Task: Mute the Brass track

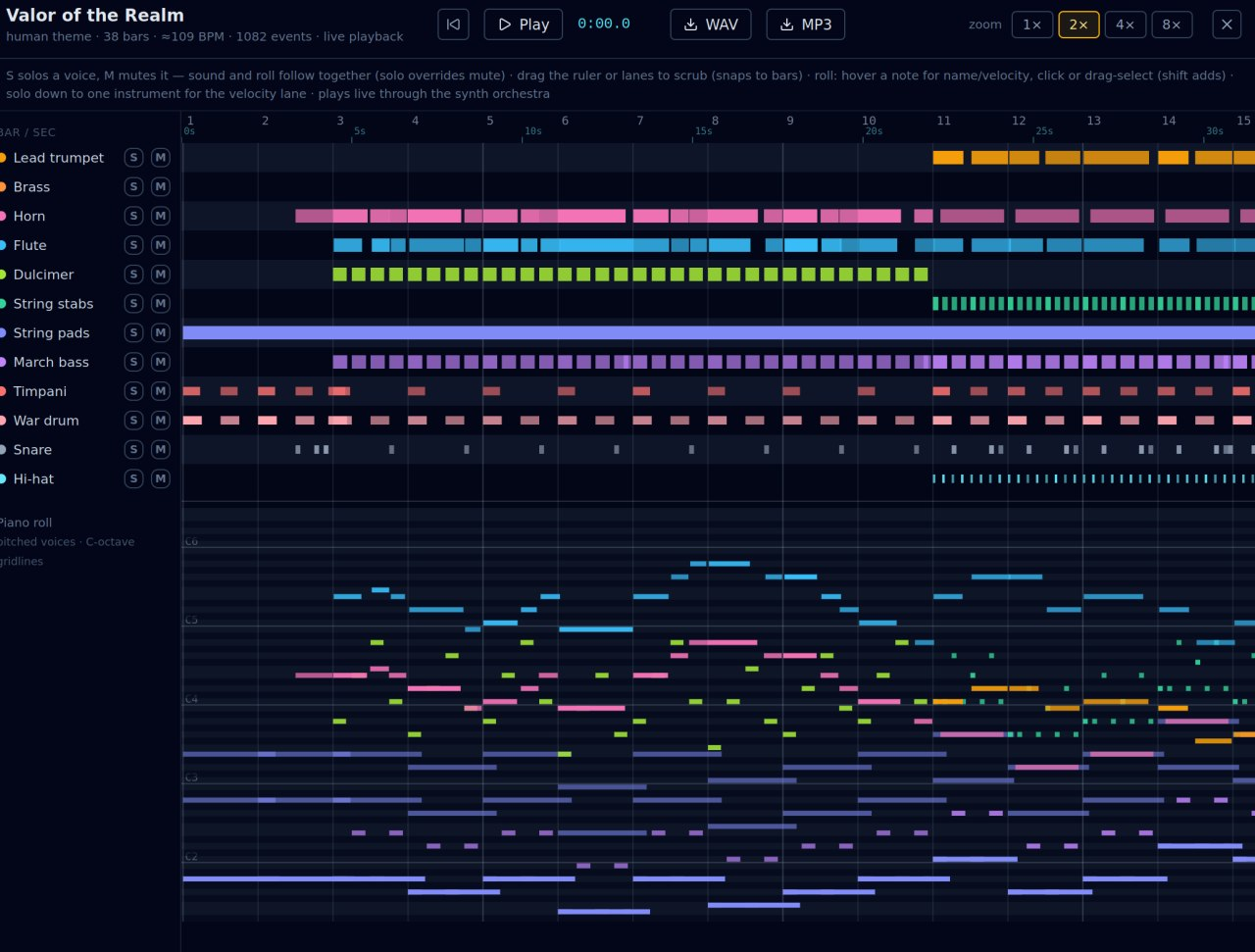Action: 161,187
